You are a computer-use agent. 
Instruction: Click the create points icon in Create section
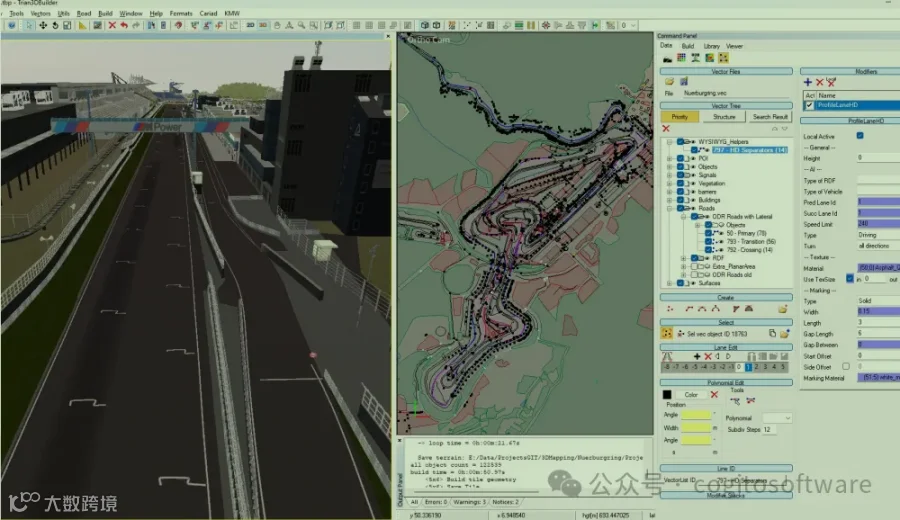click(670, 309)
